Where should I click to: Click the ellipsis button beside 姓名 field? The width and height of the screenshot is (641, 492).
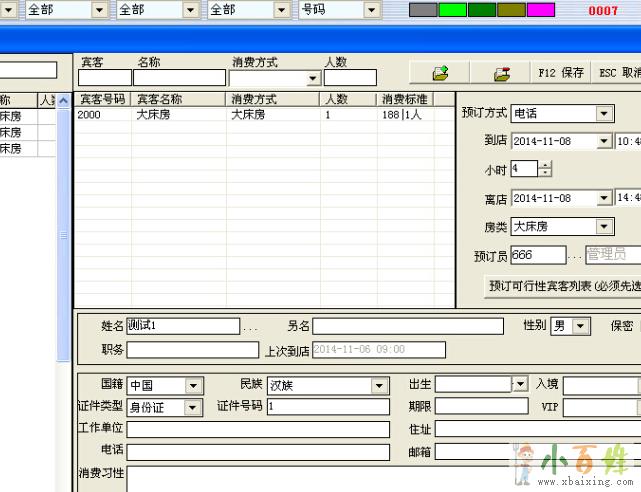(250, 326)
